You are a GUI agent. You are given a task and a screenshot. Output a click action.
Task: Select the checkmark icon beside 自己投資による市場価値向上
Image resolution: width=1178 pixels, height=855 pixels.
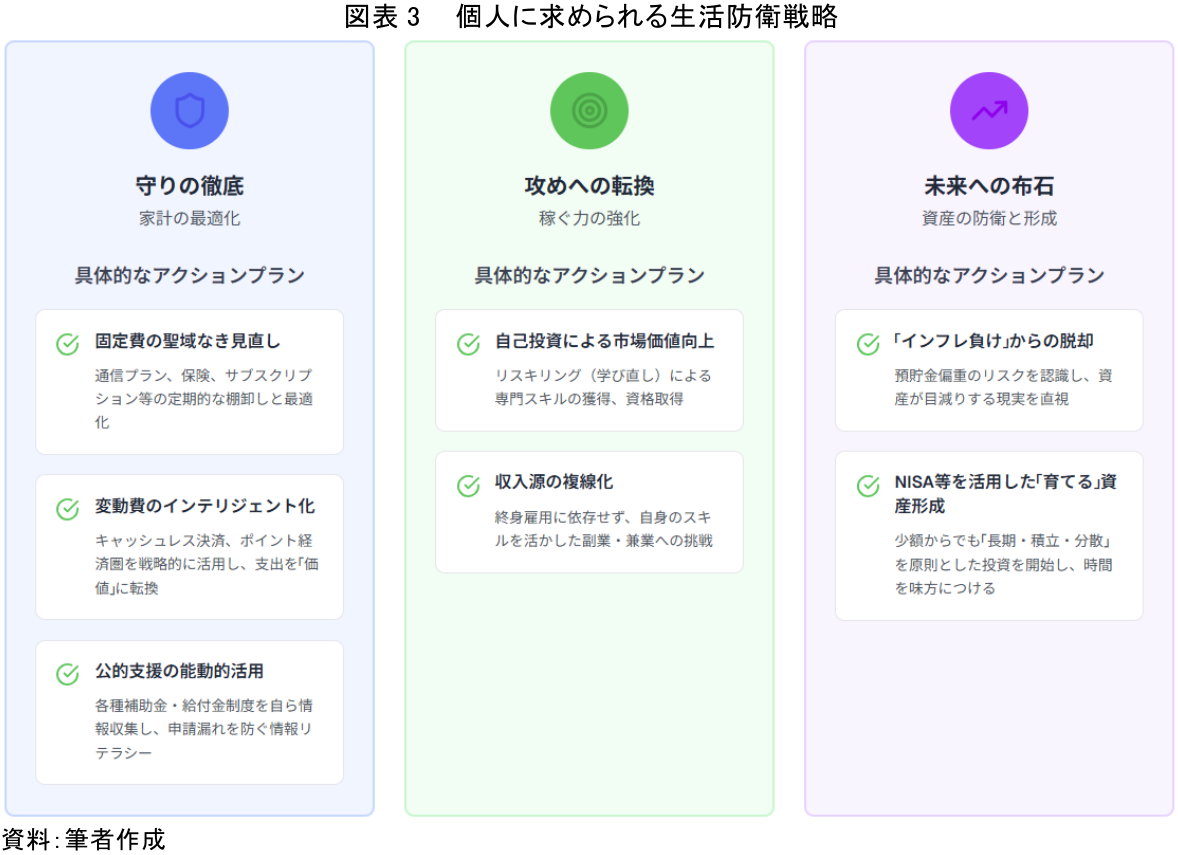(x=467, y=344)
